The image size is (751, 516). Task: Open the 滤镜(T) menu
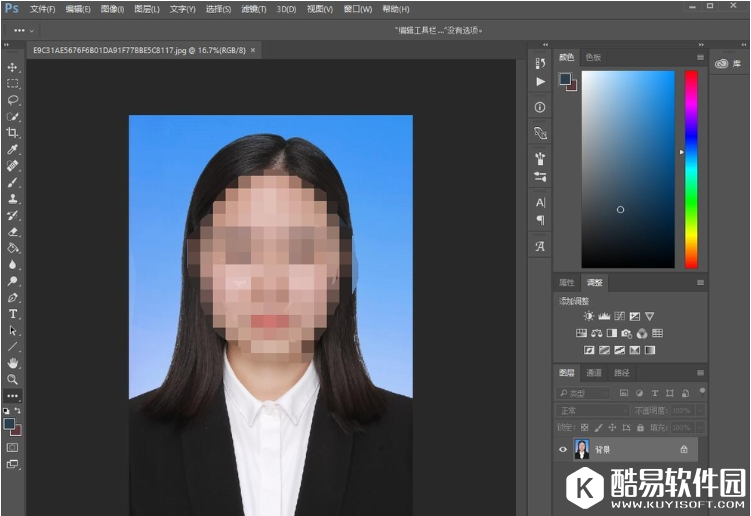tap(252, 9)
